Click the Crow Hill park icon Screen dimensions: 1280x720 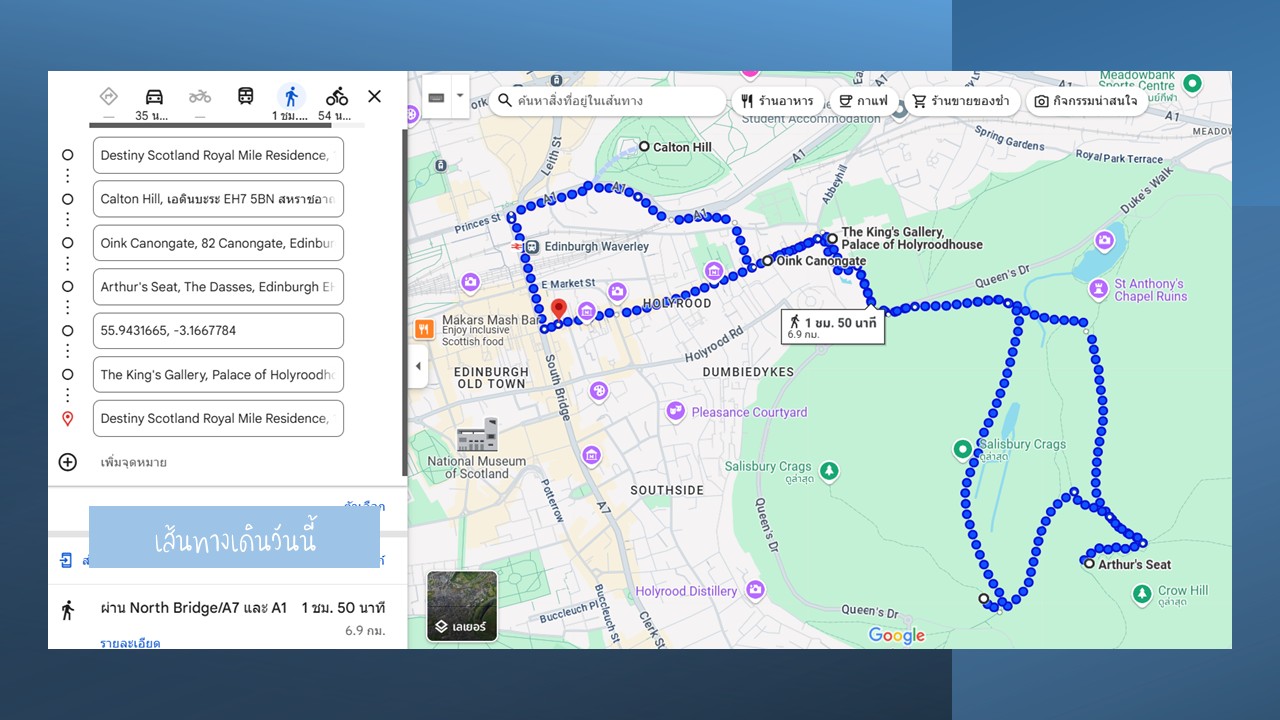(x=1143, y=596)
